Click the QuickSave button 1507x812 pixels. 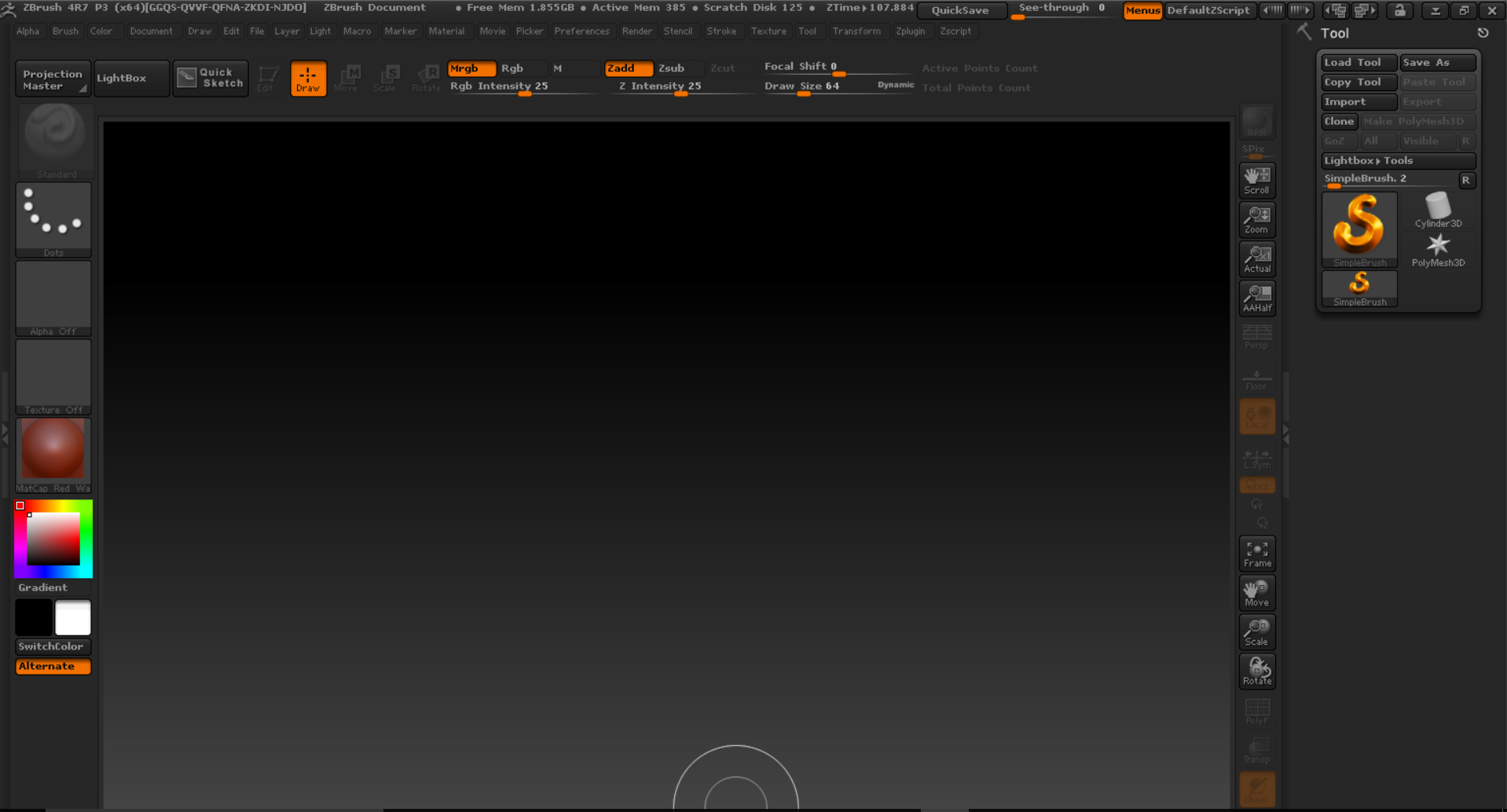pos(960,10)
